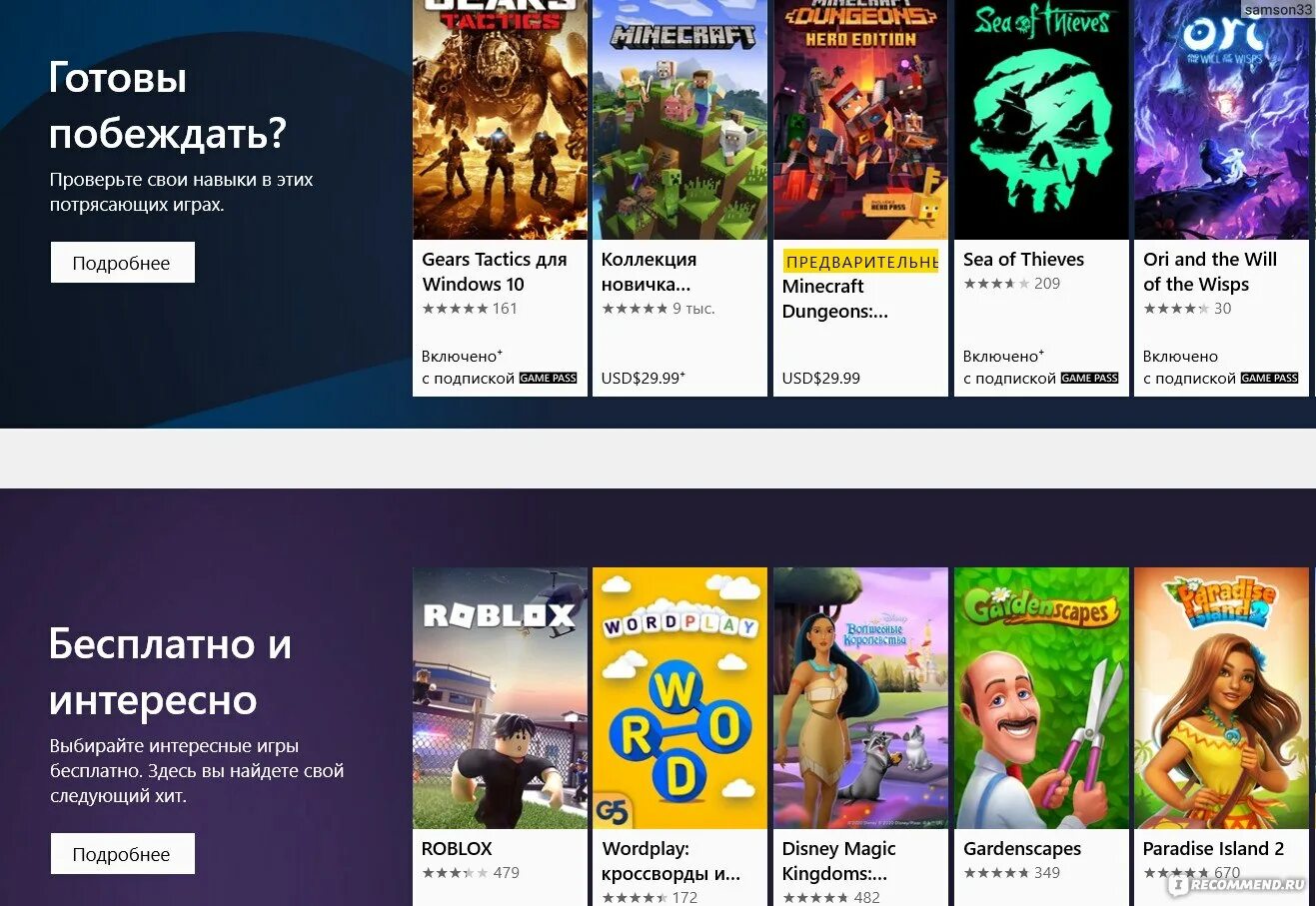Click Подробнее under Бесплатно и интересно
Image resolution: width=1316 pixels, height=906 pixels.
(x=122, y=854)
